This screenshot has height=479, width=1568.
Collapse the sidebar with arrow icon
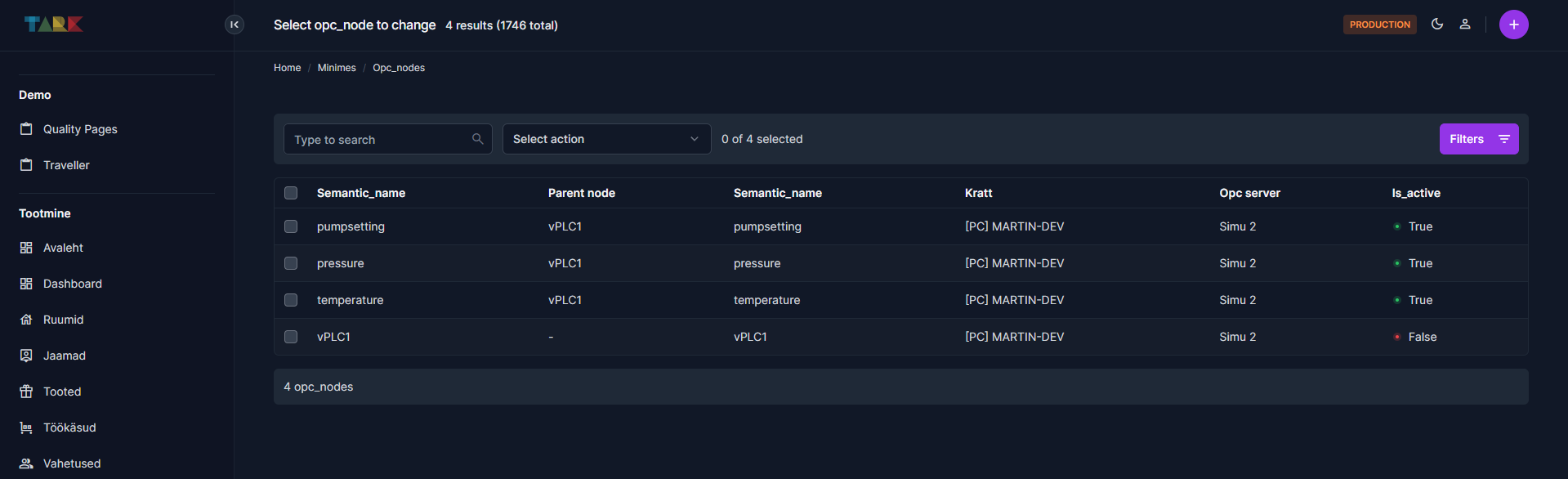235,25
